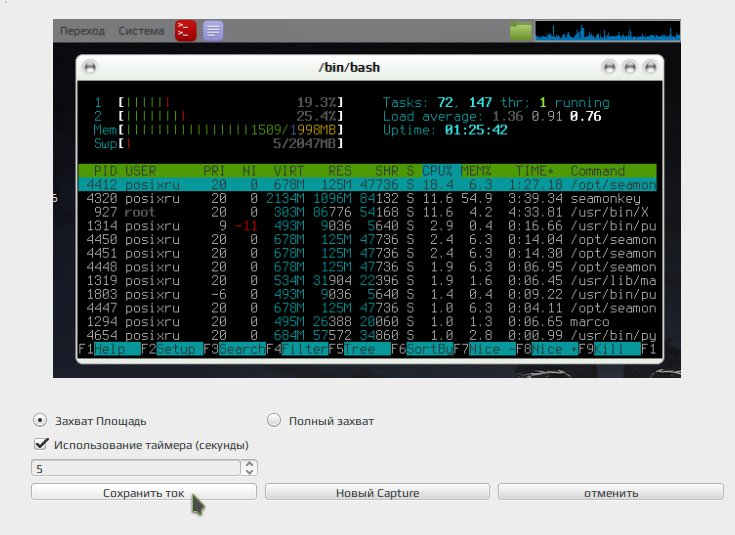
Task: Click the rightmost bash titlebar button
Action: pos(650,68)
